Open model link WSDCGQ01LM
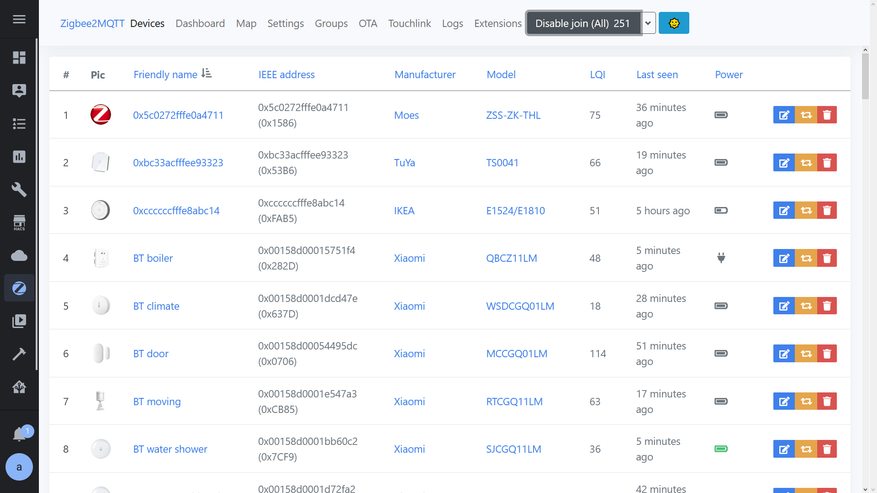Screen dimensions: 877x493 tap(520, 306)
